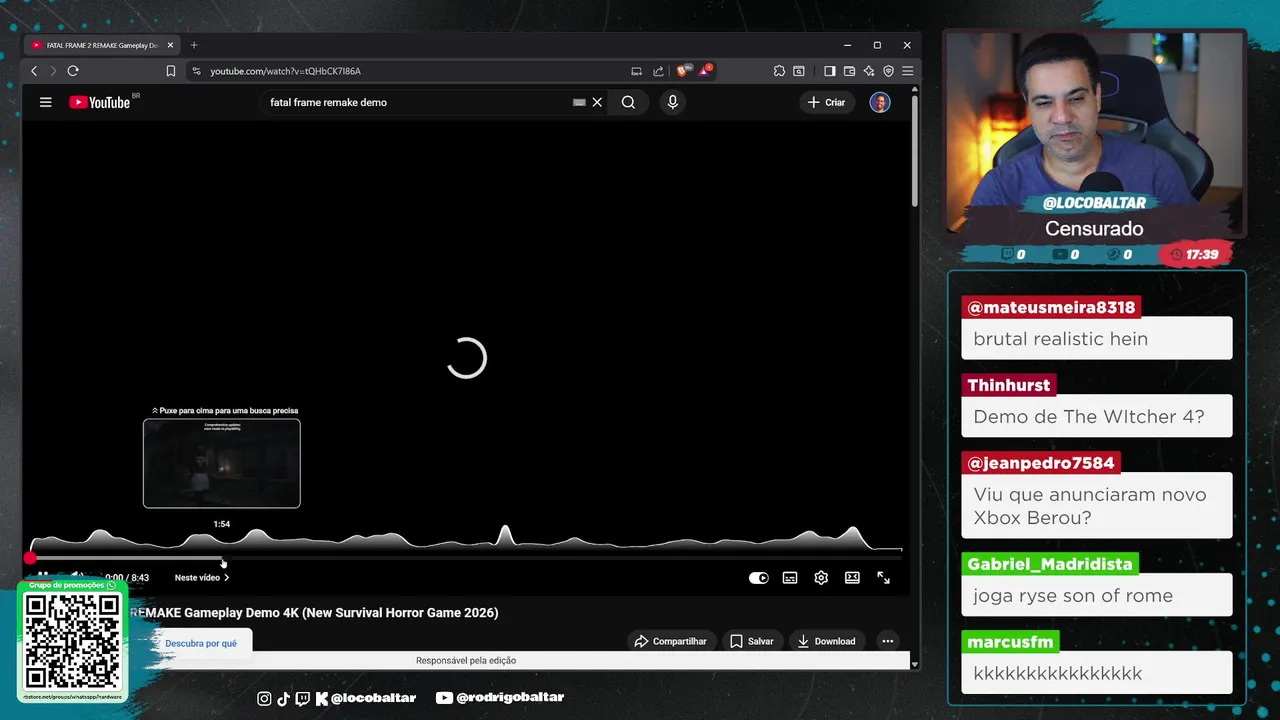Open Brave Rewards triangle icon

pos(705,70)
